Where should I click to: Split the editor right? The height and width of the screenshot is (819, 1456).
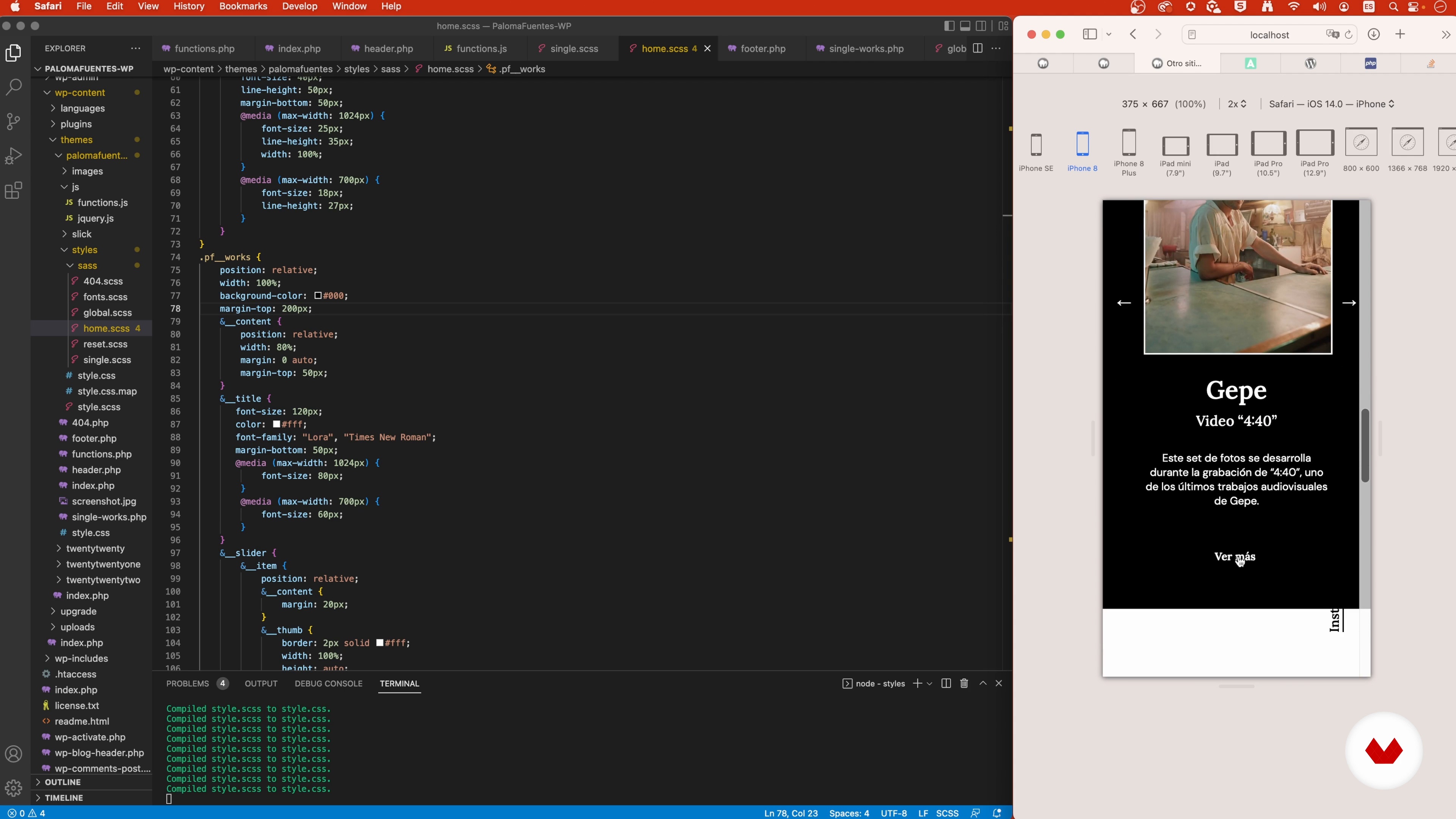pos(977,49)
